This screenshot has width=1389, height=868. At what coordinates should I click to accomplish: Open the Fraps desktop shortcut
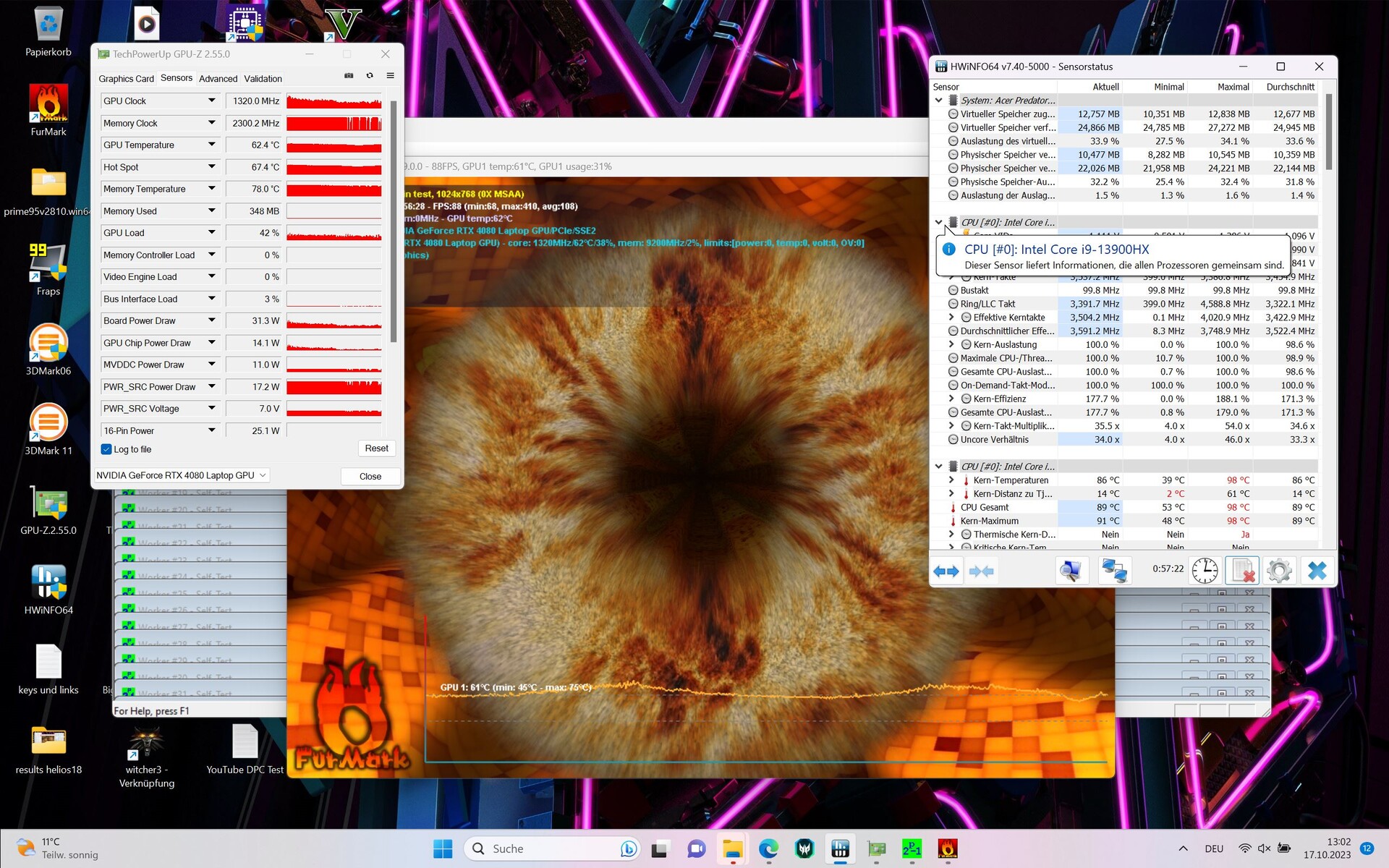click(48, 270)
